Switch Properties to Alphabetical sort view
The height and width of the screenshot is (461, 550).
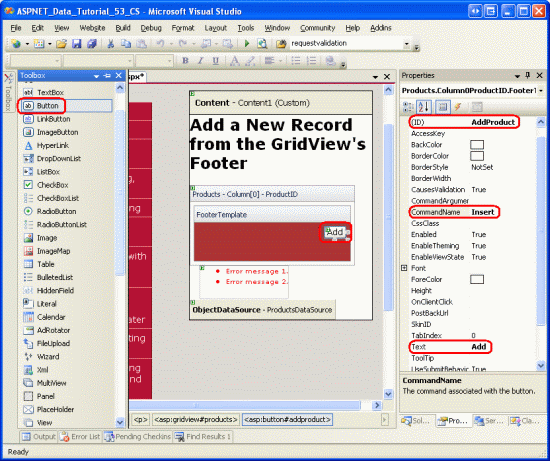pyautogui.click(x=424, y=107)
